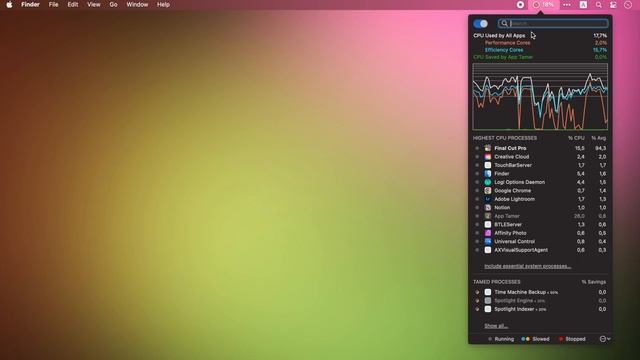Click the AXVisualSupportAgent process icon
The width and height of the screenshot is (640, 360).
488,250
